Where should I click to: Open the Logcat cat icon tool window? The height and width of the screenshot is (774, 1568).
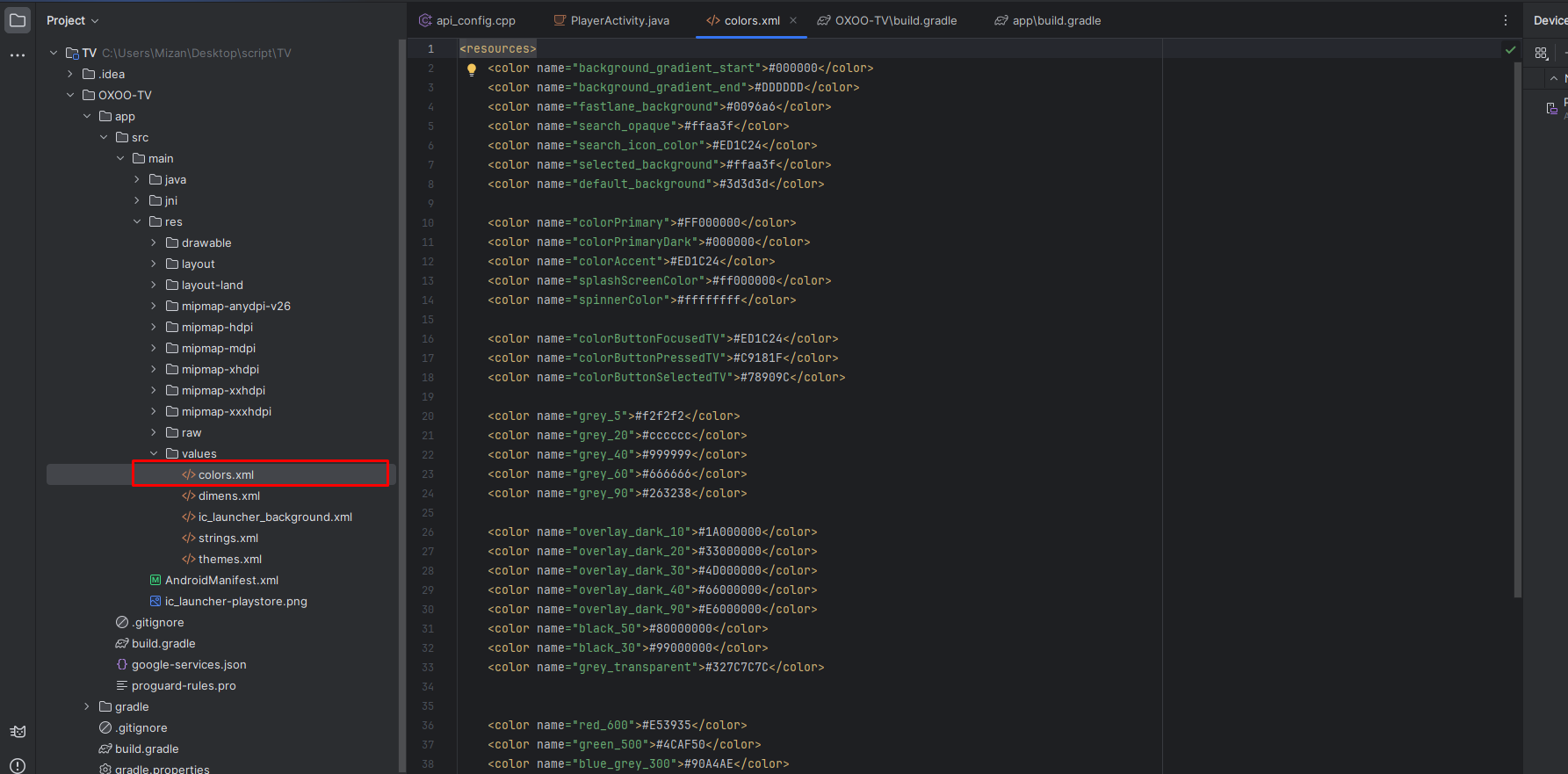18,732
